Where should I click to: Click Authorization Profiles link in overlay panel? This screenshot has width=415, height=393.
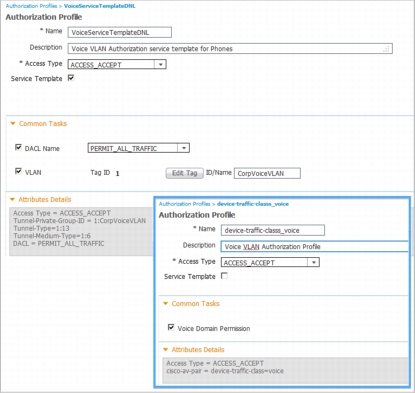pos(184,204)
